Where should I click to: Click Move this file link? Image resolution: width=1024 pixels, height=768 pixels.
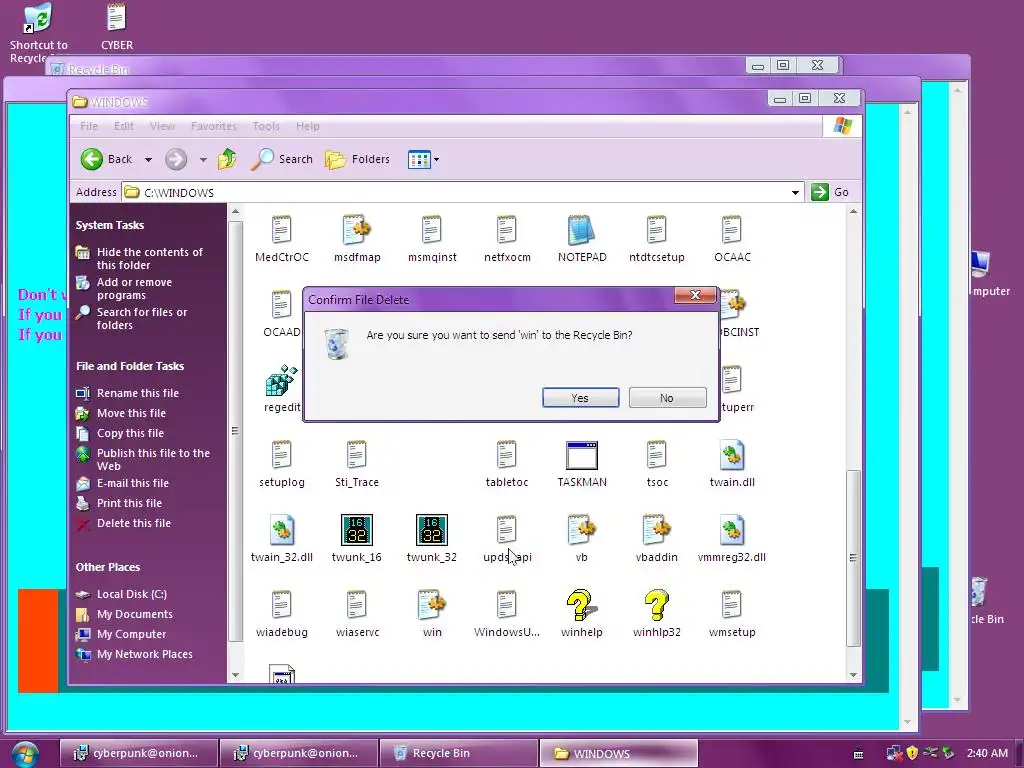[x=131, y=413]
